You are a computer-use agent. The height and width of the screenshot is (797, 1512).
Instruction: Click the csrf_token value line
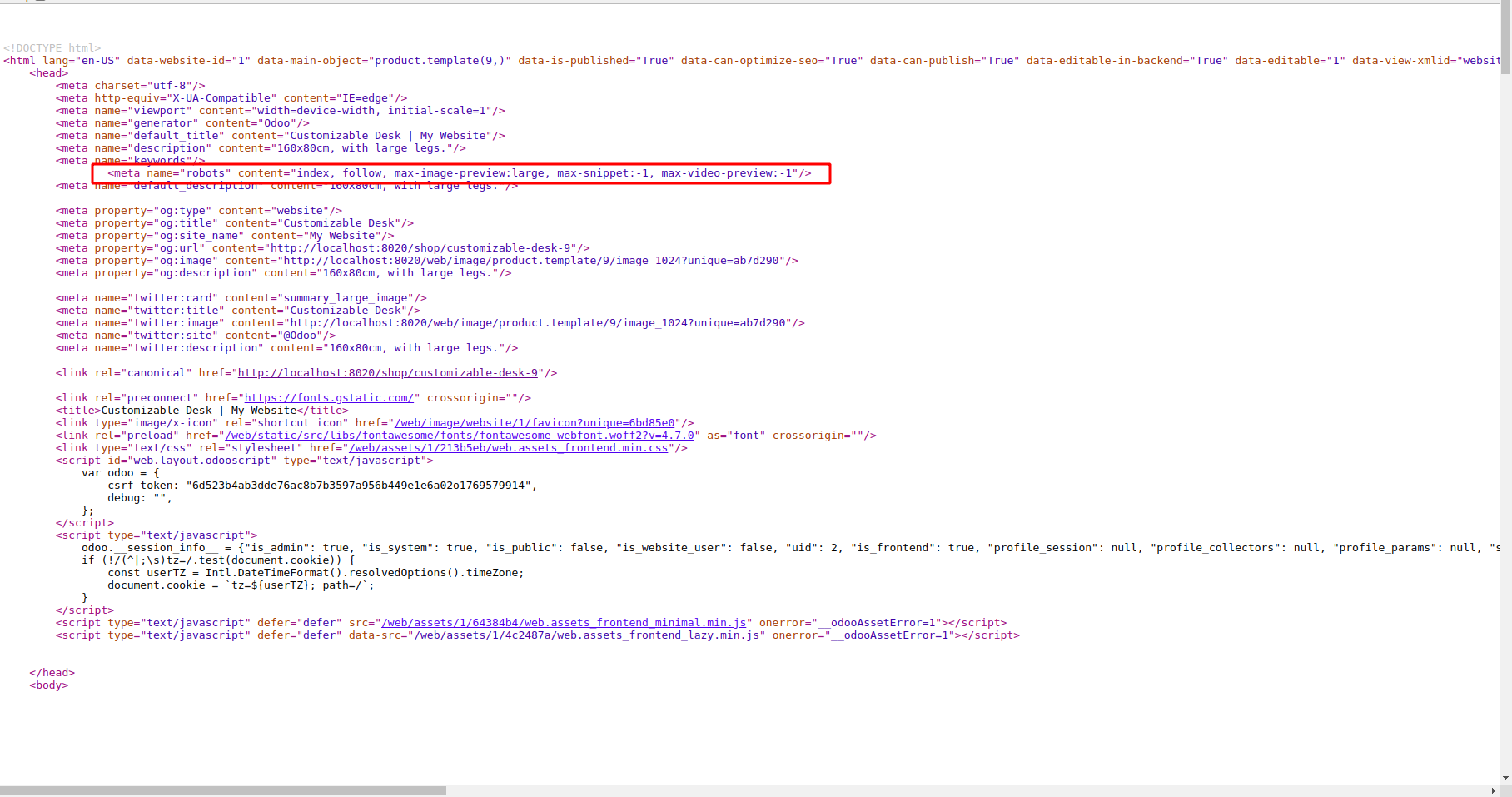tap(322, 486)
